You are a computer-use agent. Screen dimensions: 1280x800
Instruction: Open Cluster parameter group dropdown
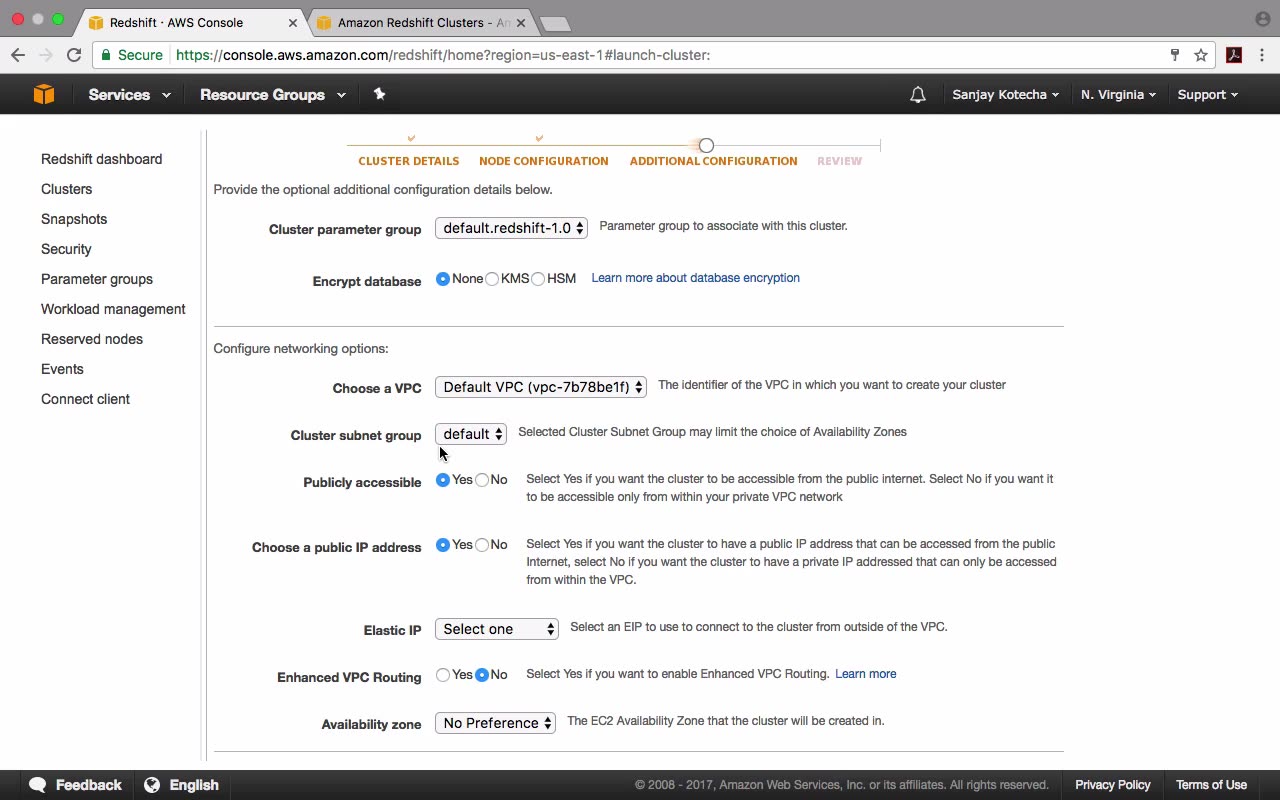pyautogui.click(x=511, y=228)
